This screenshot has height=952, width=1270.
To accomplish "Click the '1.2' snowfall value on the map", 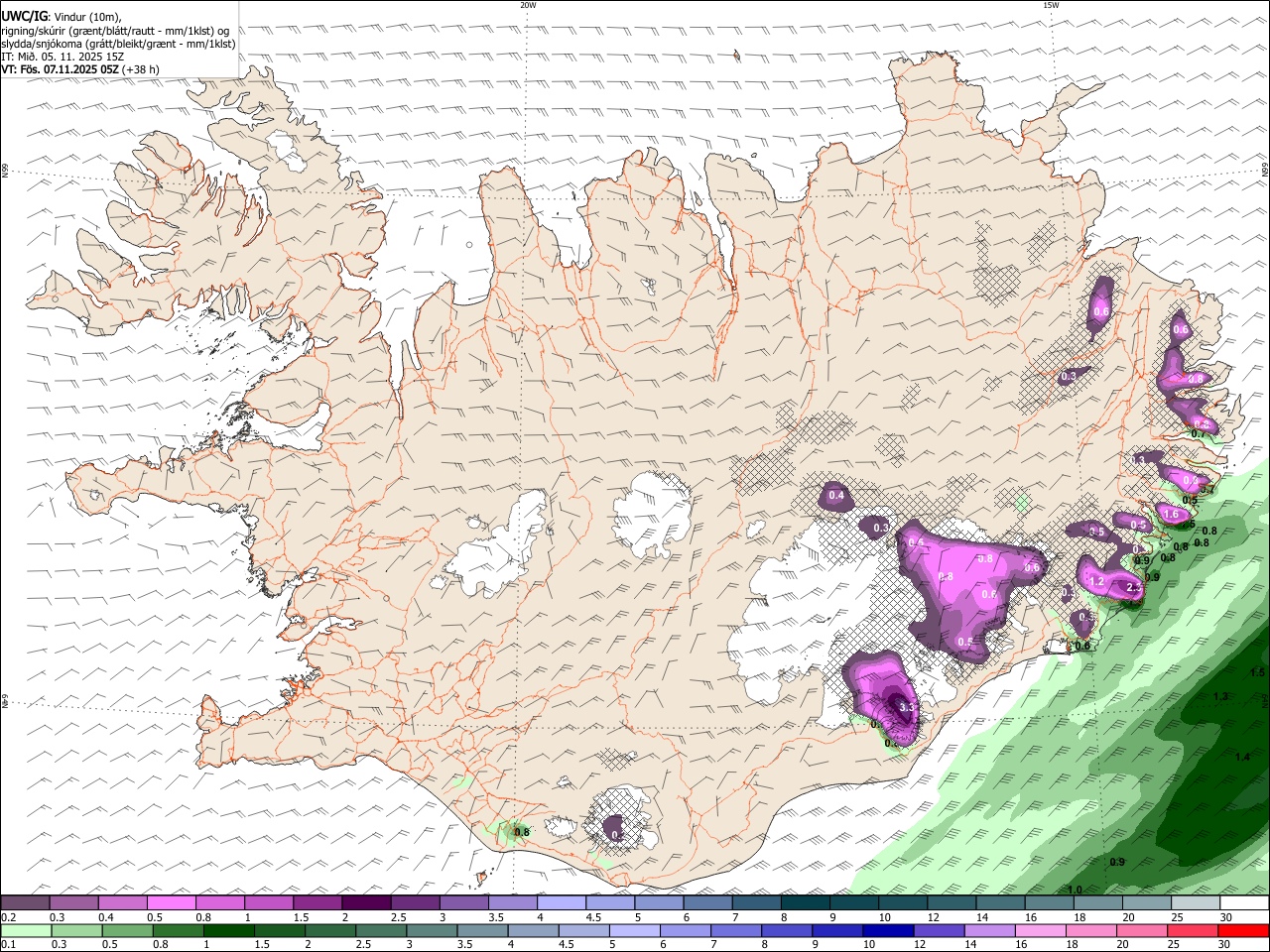I will click(x=1096, y=581).
